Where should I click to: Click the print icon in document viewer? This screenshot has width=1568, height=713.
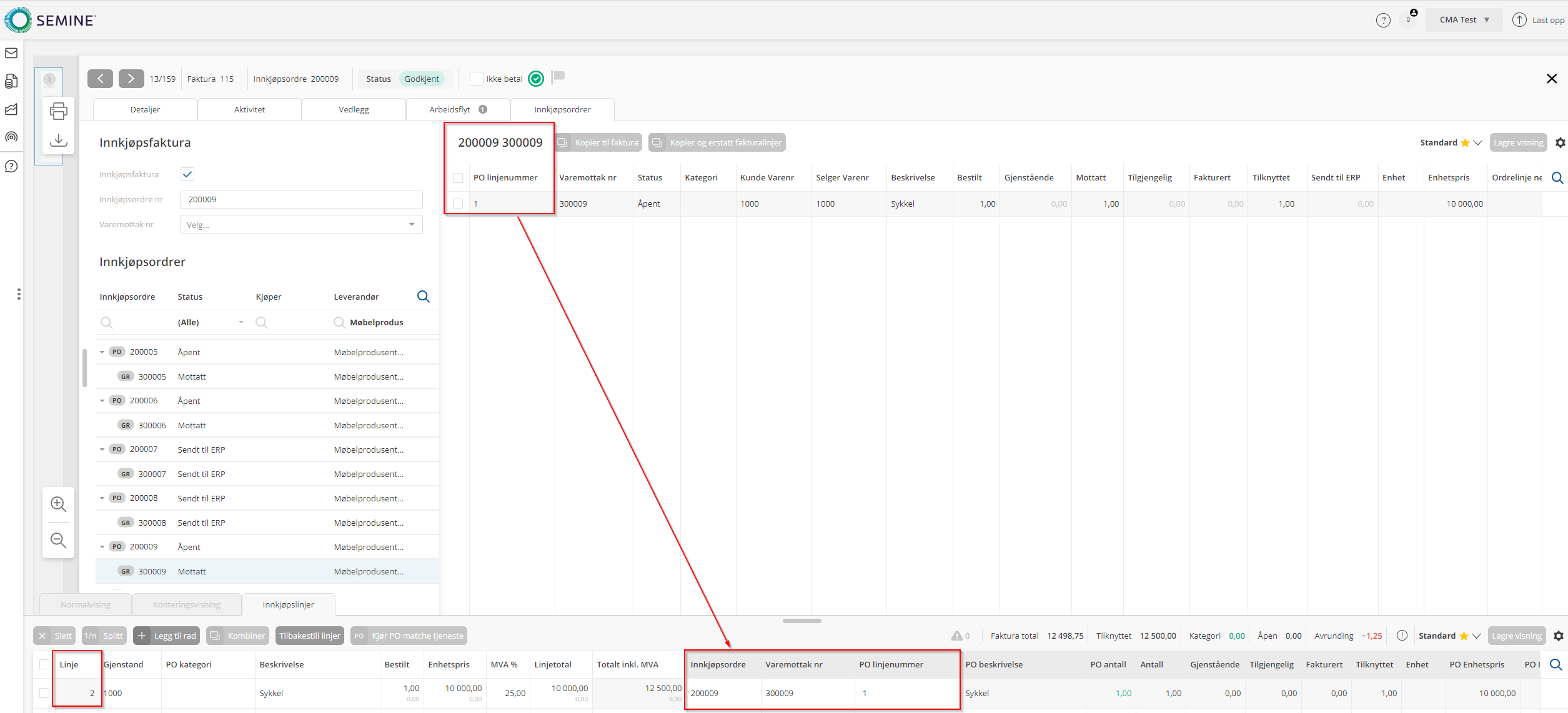[59, 111]
